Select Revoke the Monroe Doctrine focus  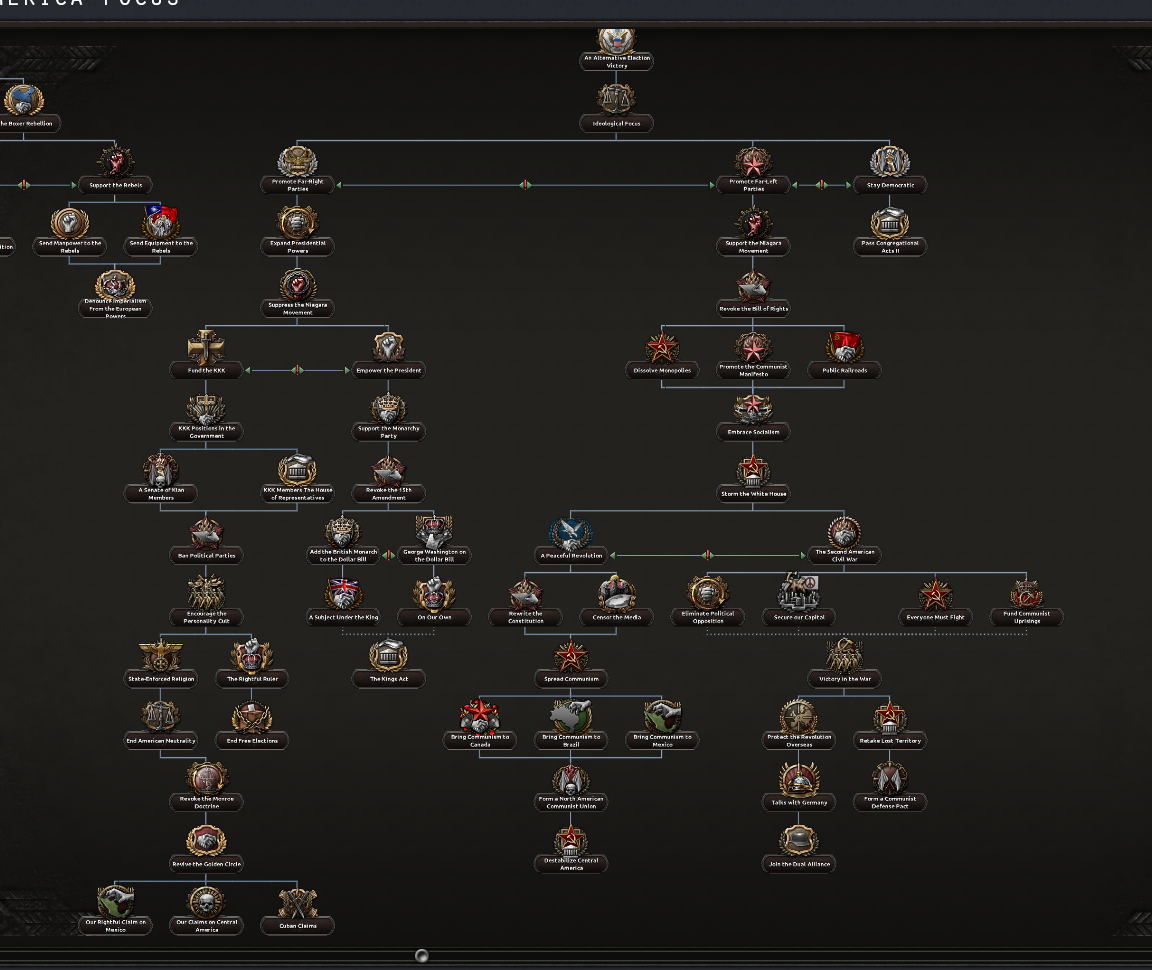[206, 788]
